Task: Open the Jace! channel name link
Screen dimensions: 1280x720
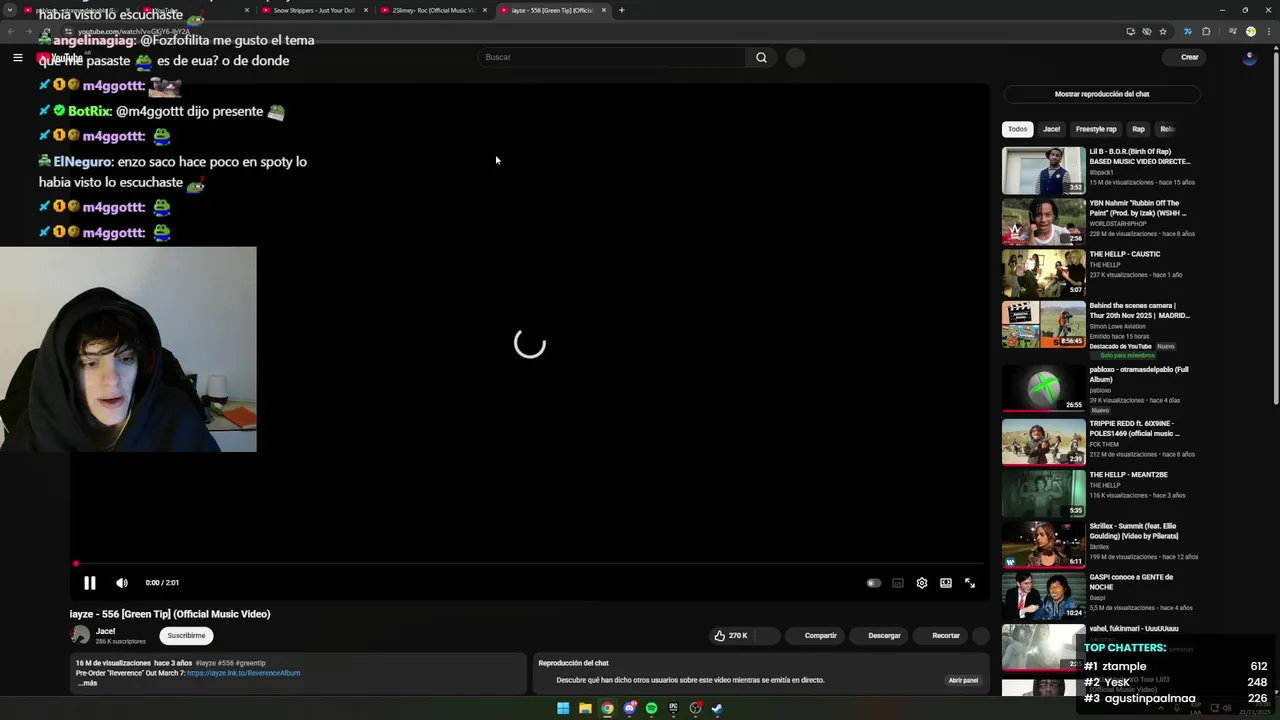Action: pyautogui.click(x=105, y=631)
